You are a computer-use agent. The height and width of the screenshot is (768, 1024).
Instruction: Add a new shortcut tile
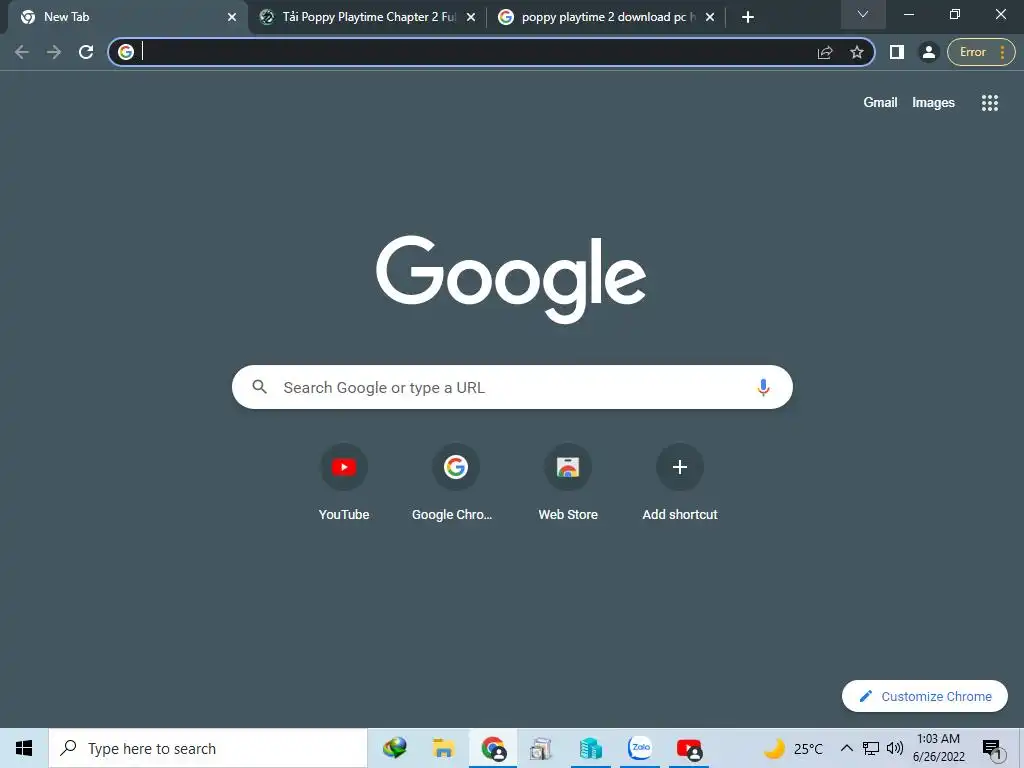680,483
